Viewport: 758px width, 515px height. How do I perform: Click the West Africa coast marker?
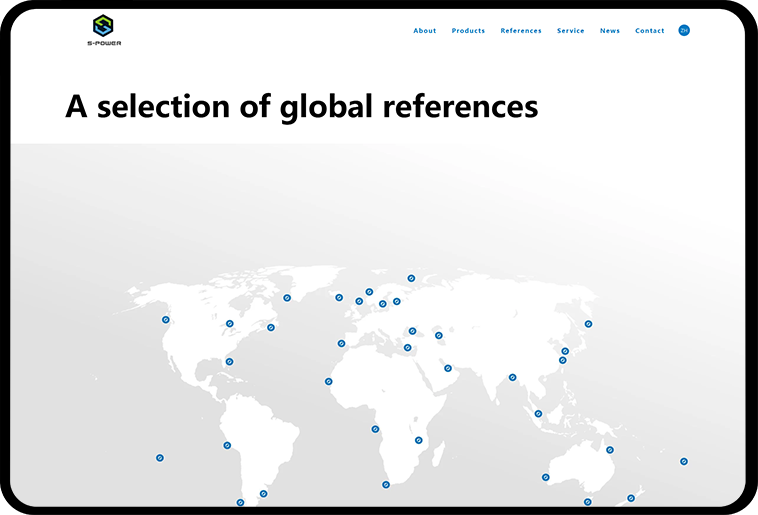(328, 381)
